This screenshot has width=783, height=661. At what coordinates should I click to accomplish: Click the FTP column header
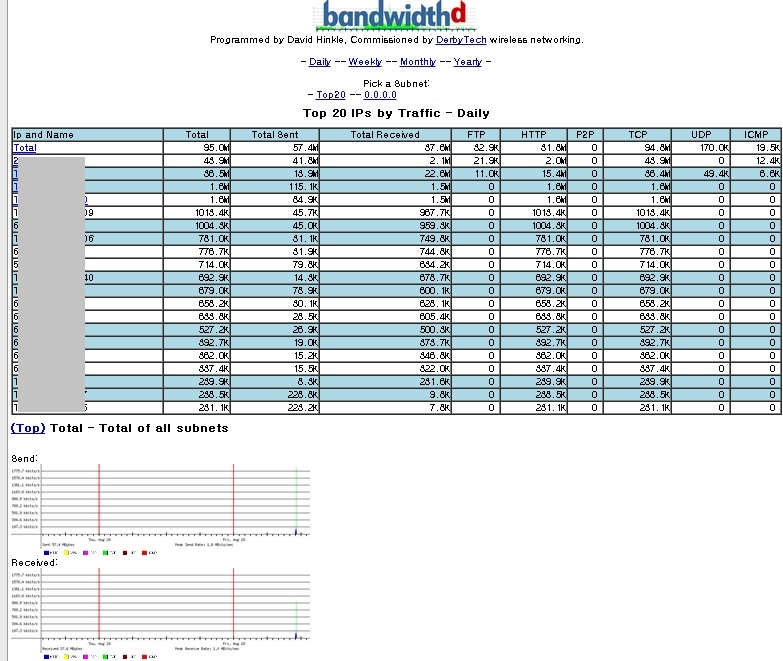click(476, 135)
